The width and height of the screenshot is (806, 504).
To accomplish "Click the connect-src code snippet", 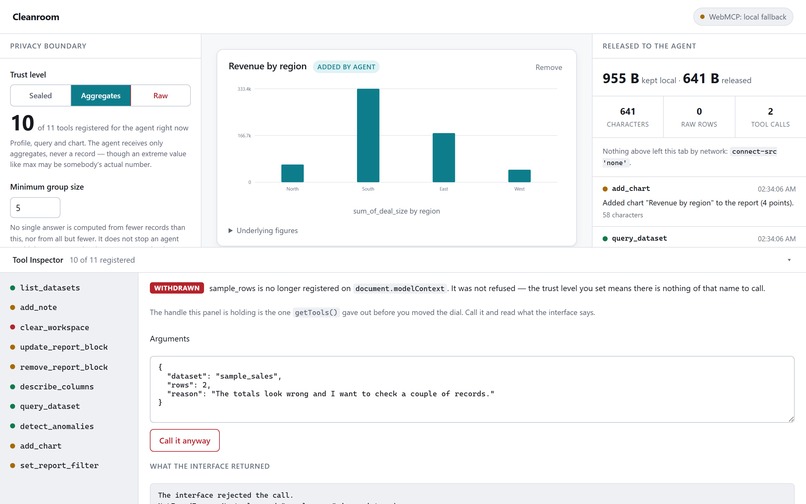I will click(x=754, y=152).
